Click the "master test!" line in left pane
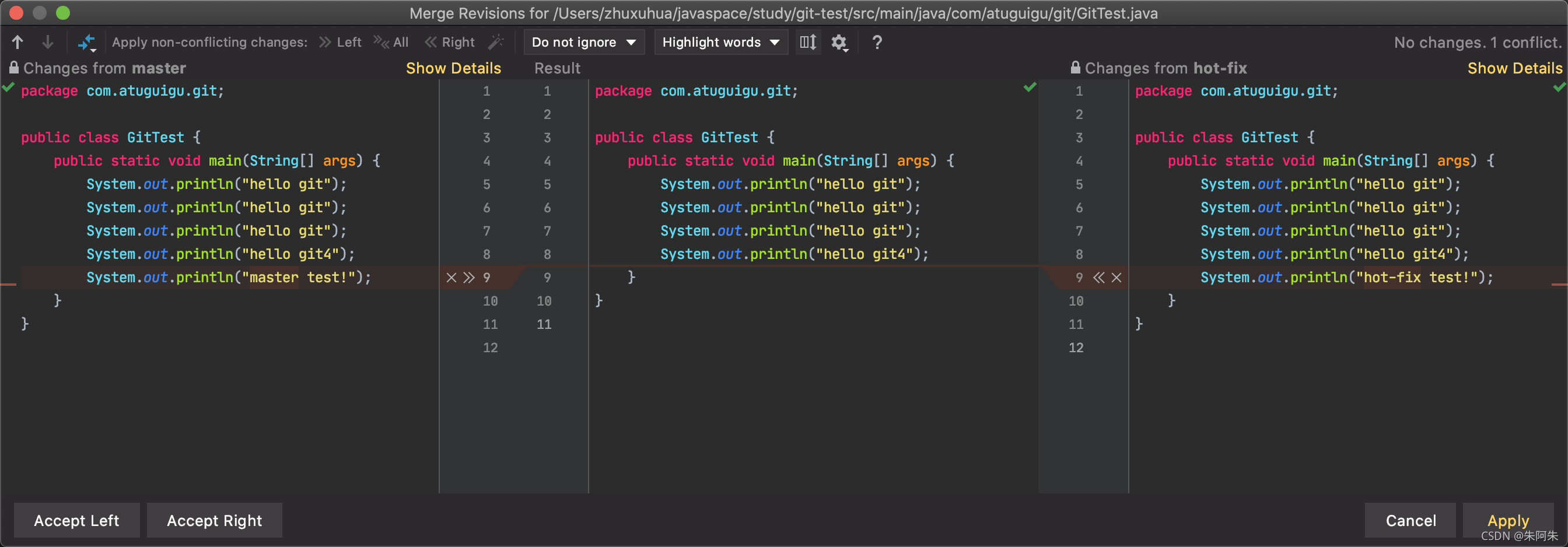Image resolution: width=1568 pixels, height=547 pixels. coord(228,278)
